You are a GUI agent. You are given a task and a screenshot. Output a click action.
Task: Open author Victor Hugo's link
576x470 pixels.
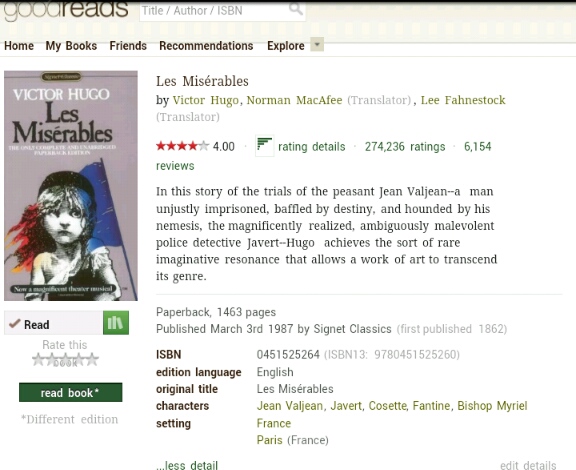pos(206,100)
